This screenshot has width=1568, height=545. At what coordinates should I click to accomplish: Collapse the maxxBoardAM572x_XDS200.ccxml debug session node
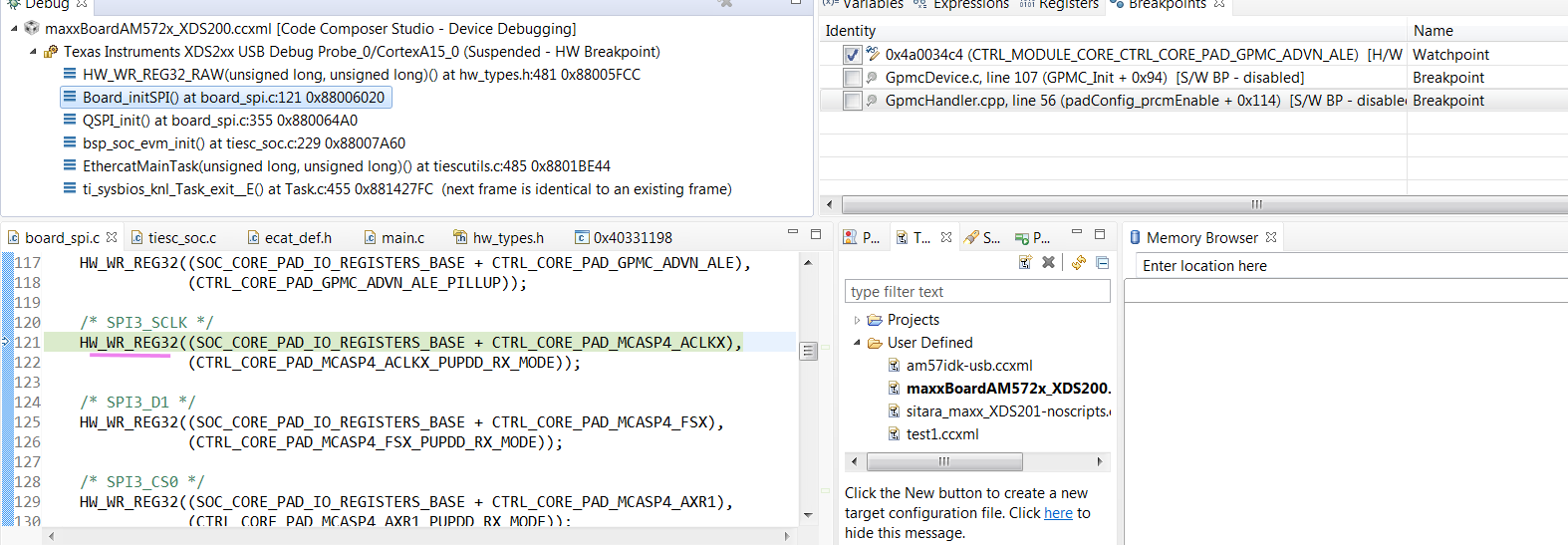14,28
